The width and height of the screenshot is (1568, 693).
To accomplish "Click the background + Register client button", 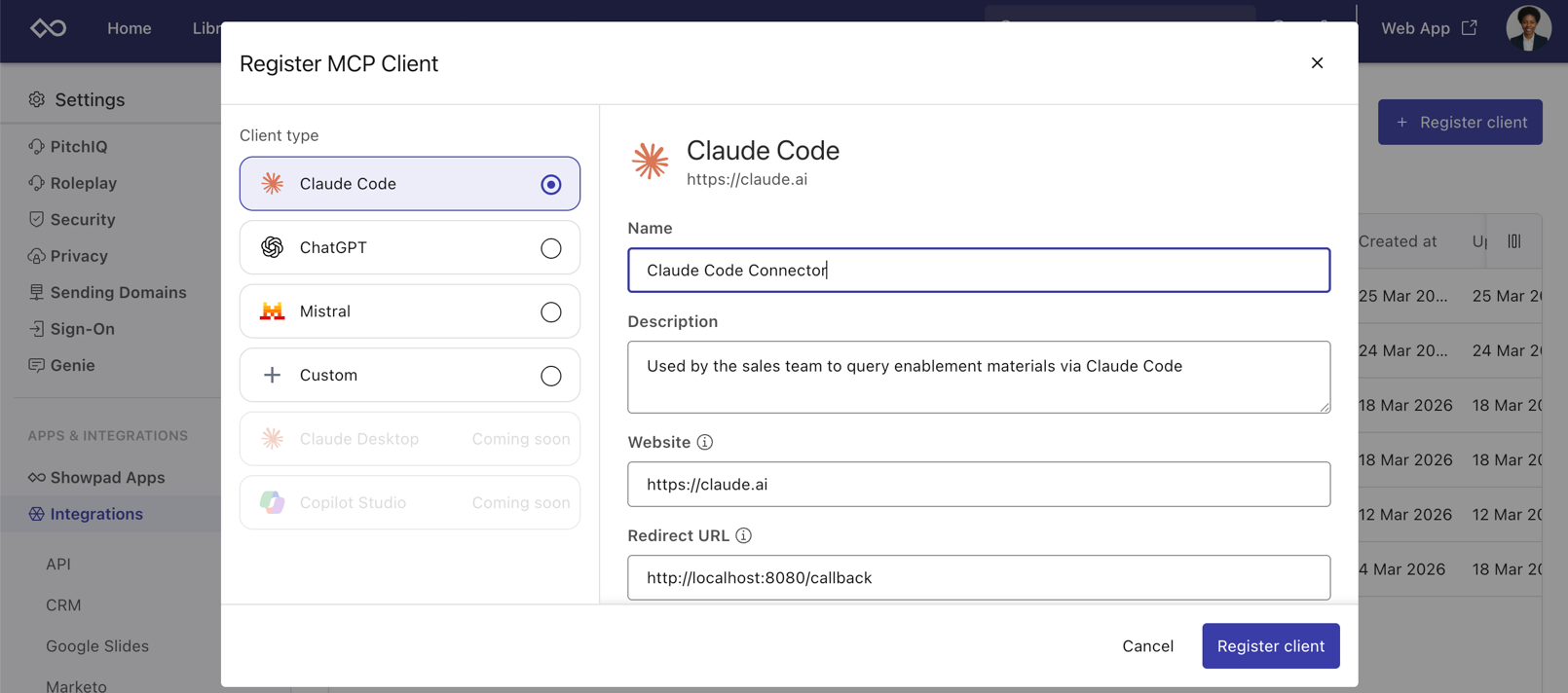I will coord(1460,122).
